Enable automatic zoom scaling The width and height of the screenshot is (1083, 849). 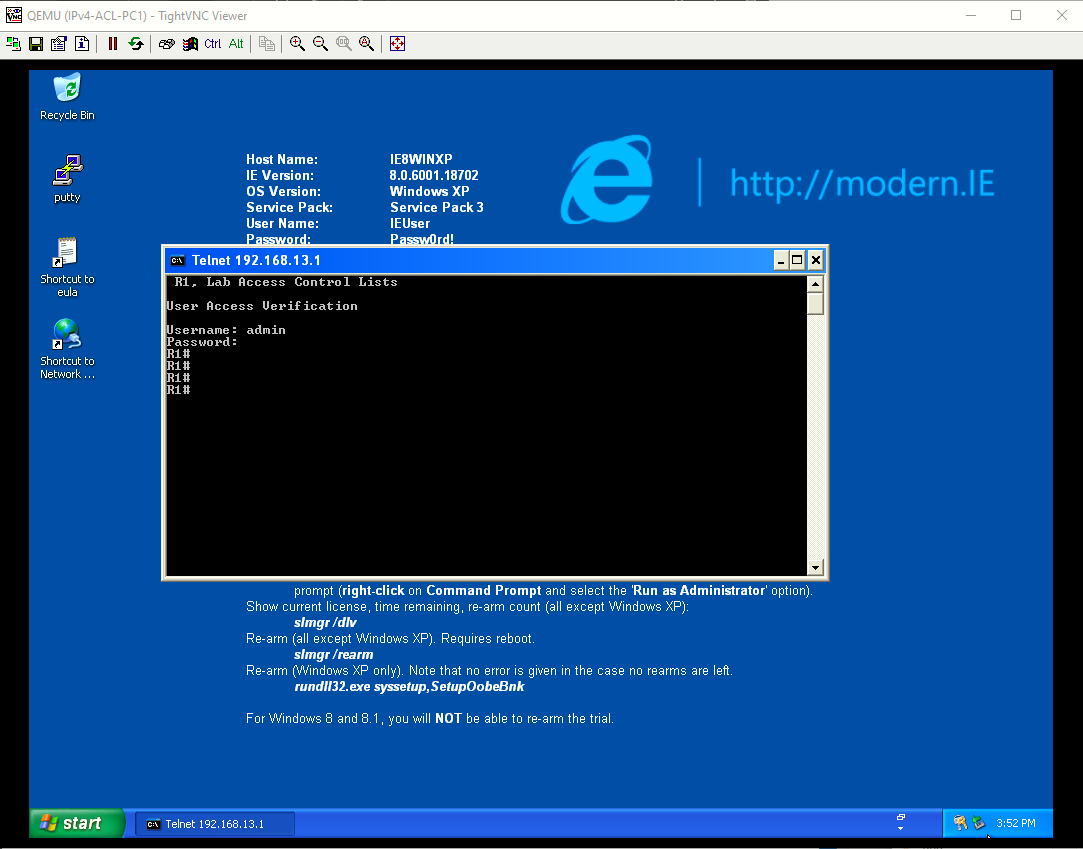click(x=366, y=44)
